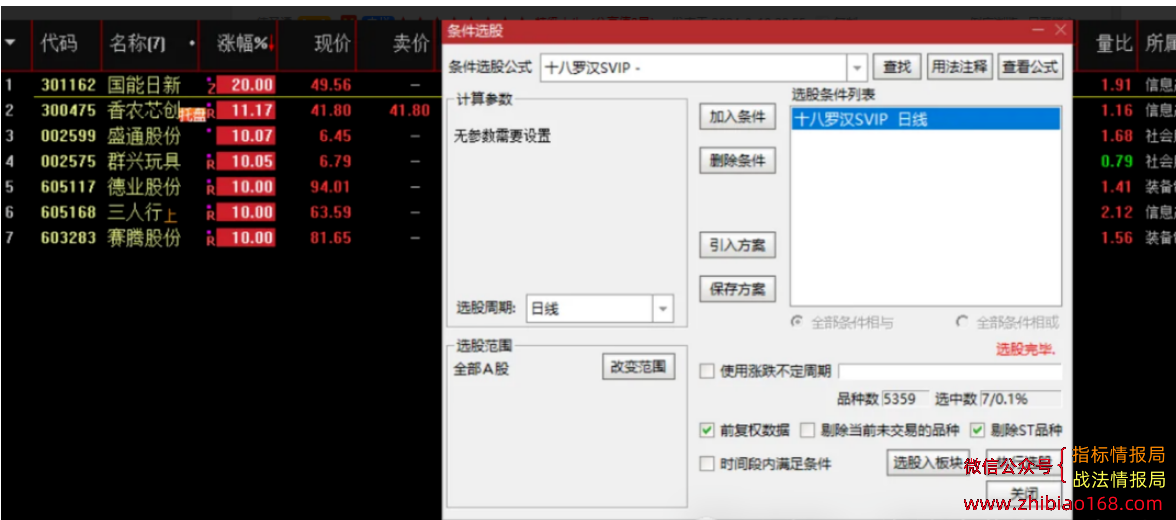This screenshot has height=520, width=1176.
Task: Click the 涨跌不定周期 input field
Action: (950, 371)
